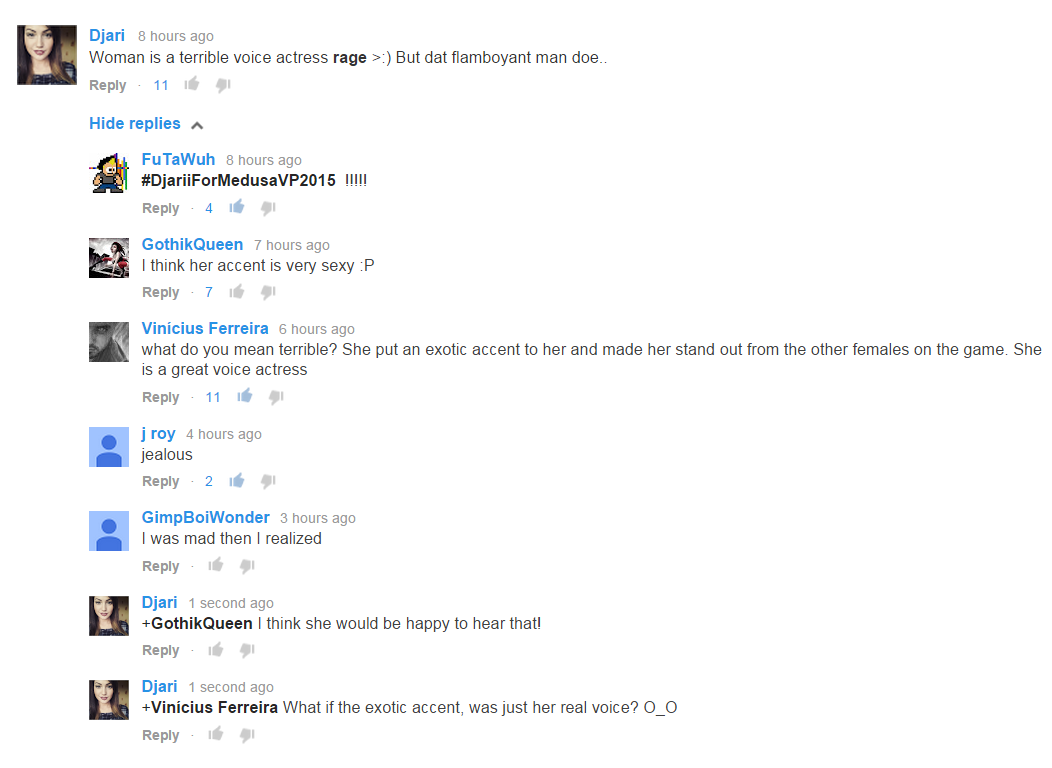
Task: Collapse thread with Hide replies
Action: [135, 123]
